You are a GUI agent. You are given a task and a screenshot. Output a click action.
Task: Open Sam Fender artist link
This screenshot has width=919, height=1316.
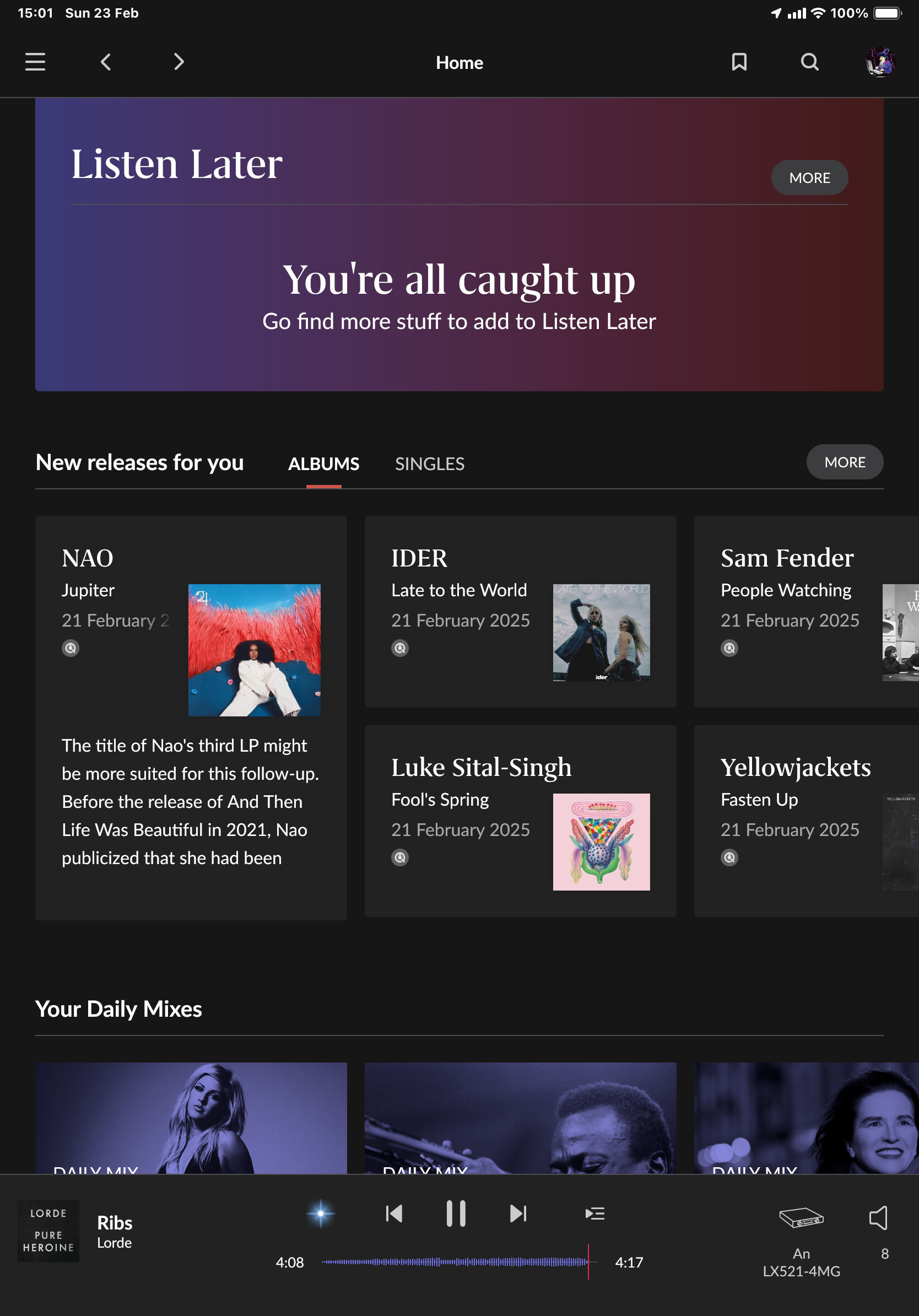click(x=787, y=558)
